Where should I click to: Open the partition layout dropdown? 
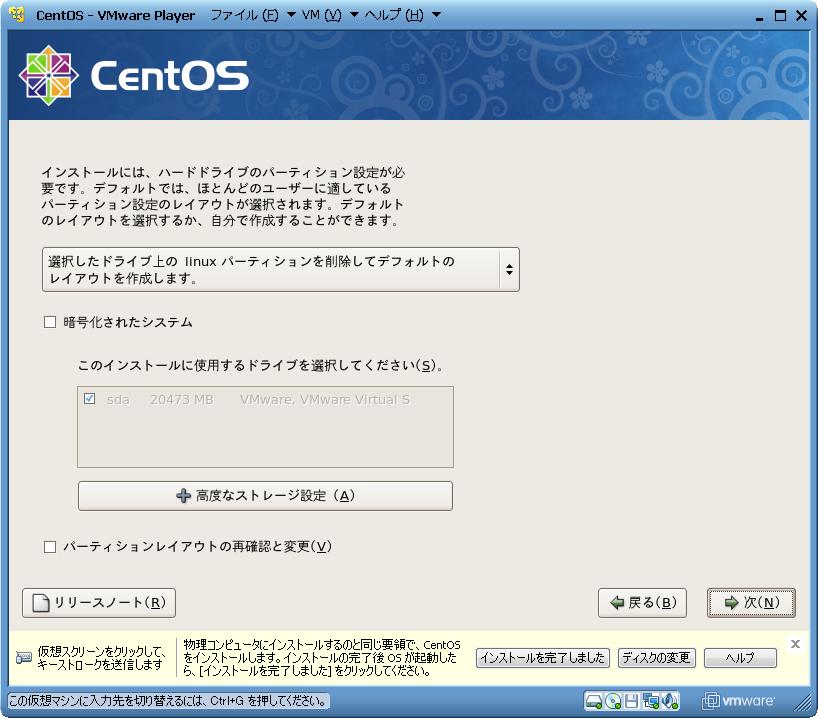(280, 270)
